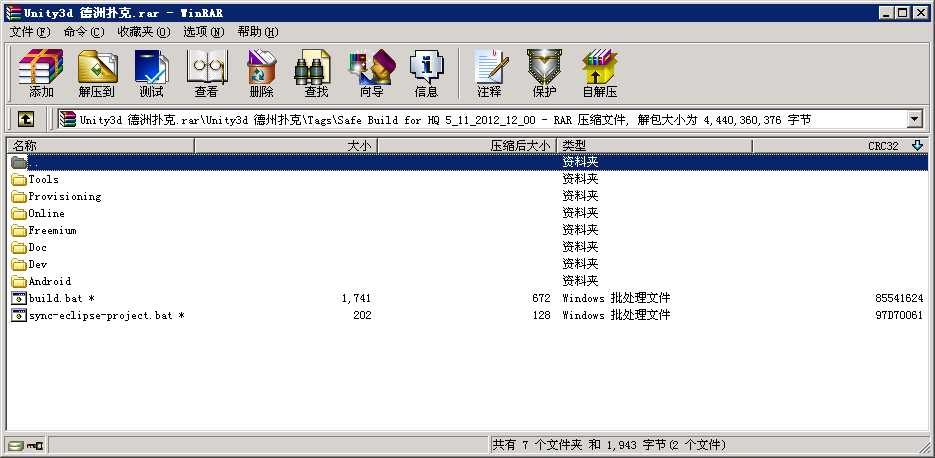The image size is (935, 458).
Task: Click the Provisioning folder icon
Action: click(x=19, y=197)
